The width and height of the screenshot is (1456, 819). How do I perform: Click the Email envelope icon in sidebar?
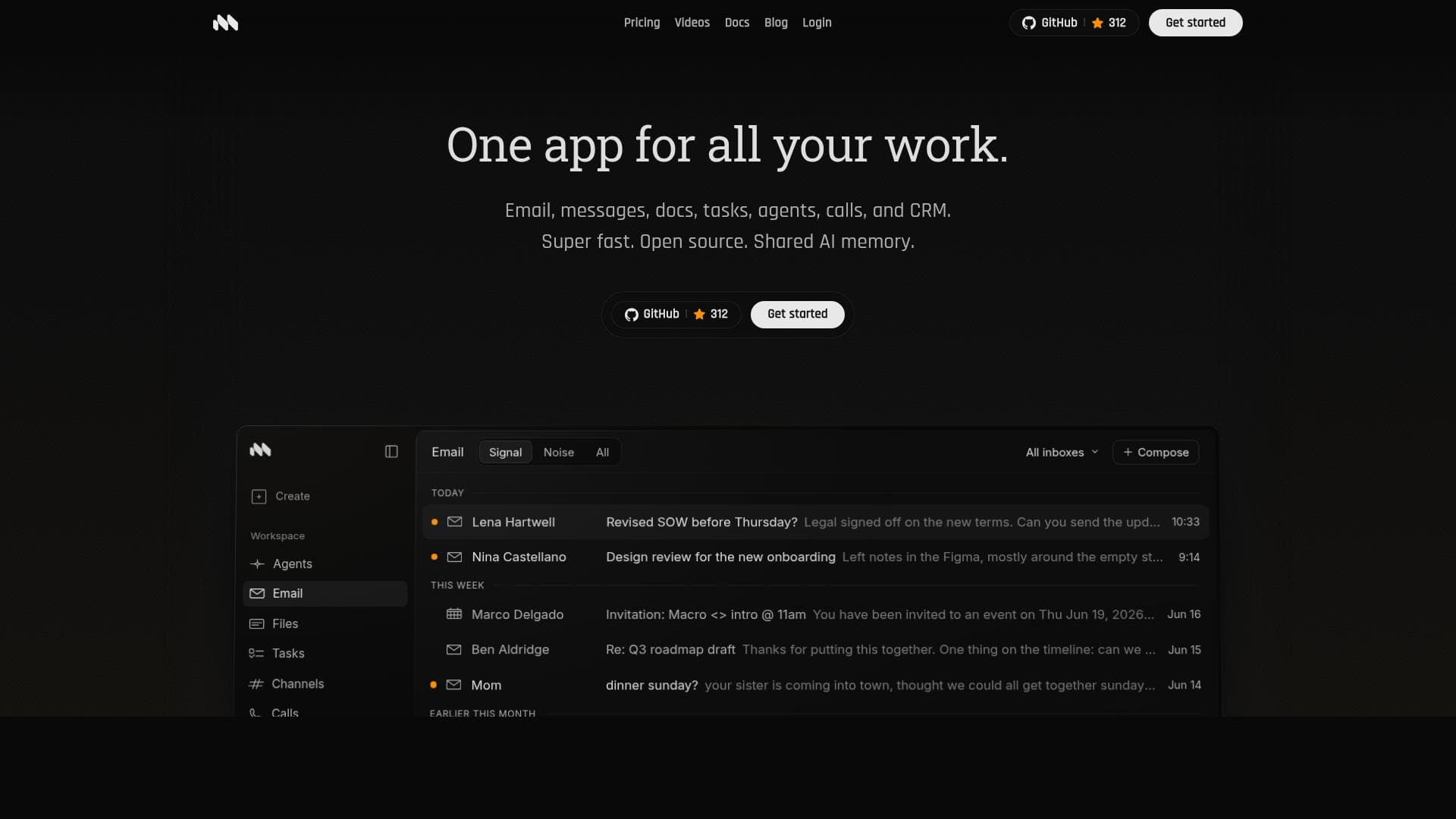tap(257, 594)
